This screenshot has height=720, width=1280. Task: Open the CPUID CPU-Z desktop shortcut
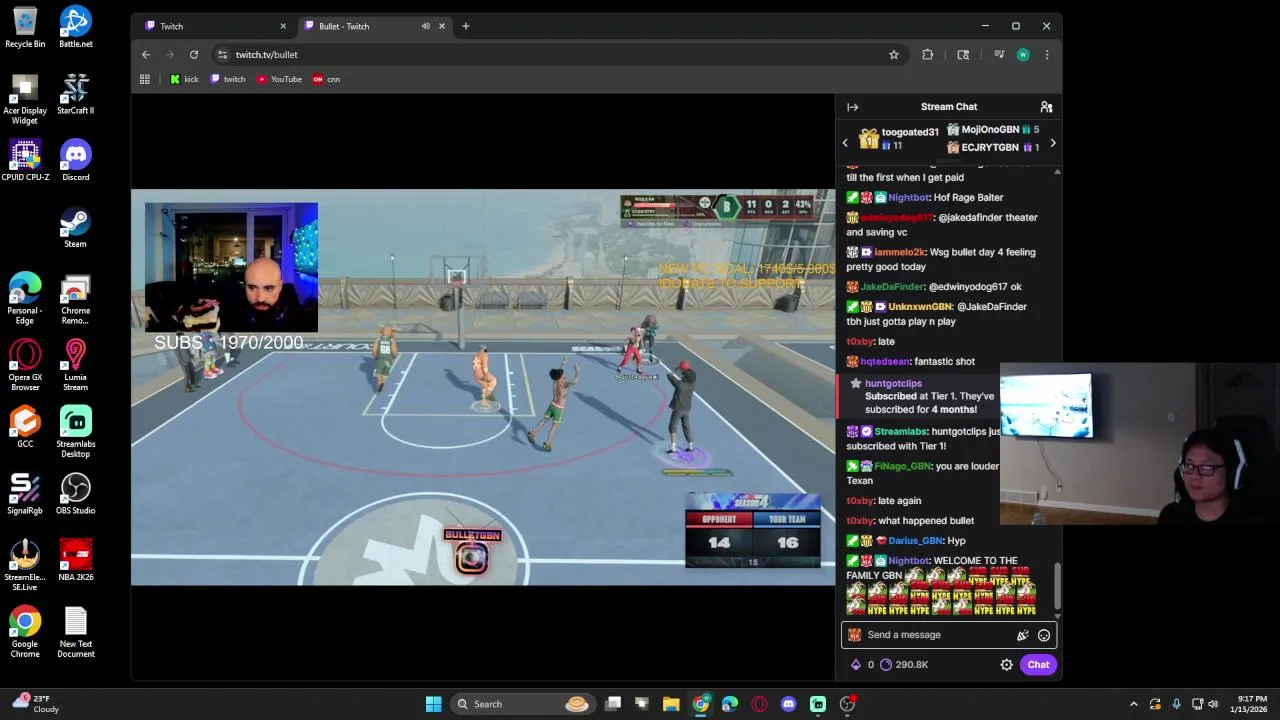pyautogui.click(x=25, y=160)
